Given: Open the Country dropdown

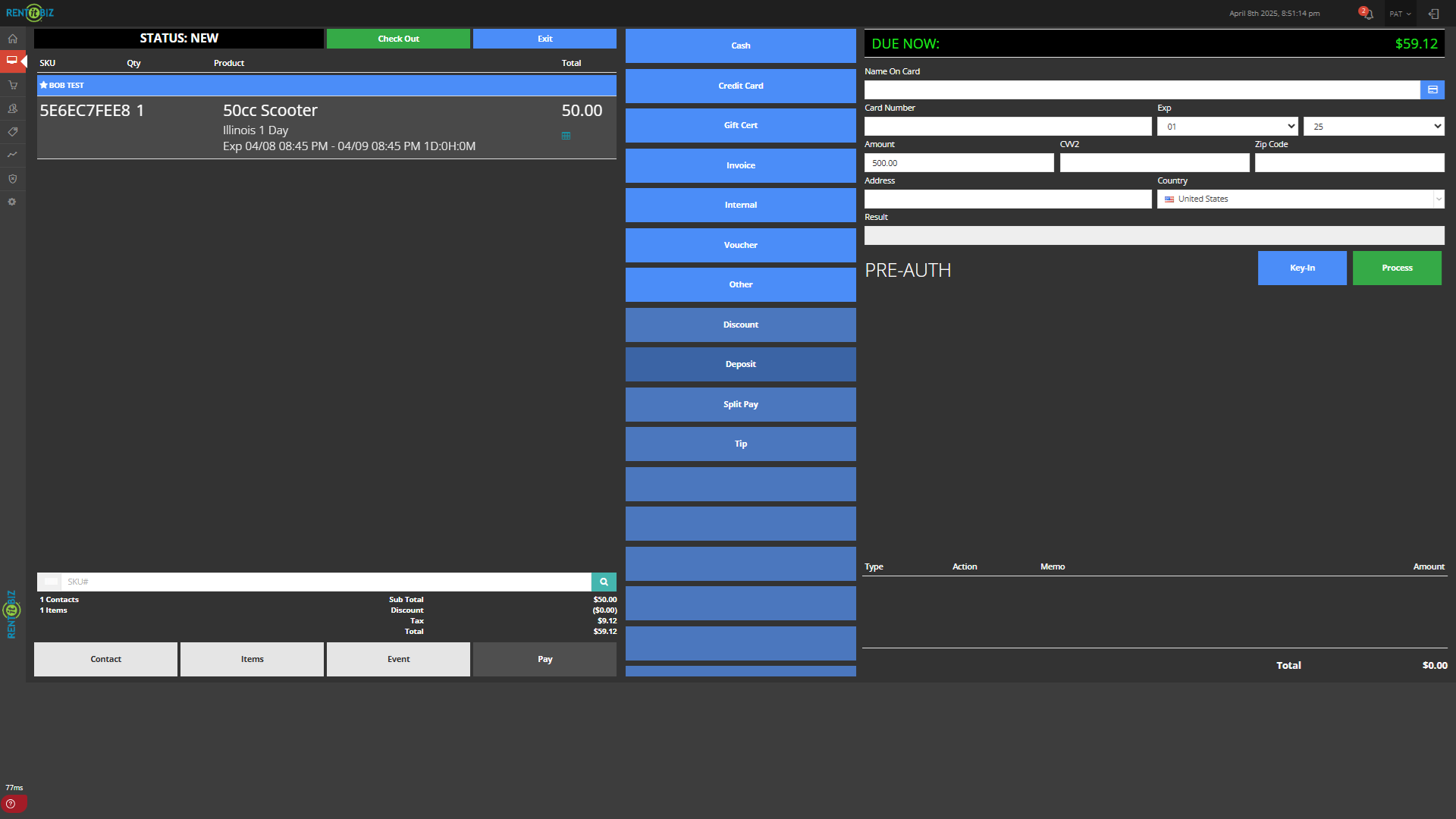Looking at the screenshot, I should (x=1301, y=199).
